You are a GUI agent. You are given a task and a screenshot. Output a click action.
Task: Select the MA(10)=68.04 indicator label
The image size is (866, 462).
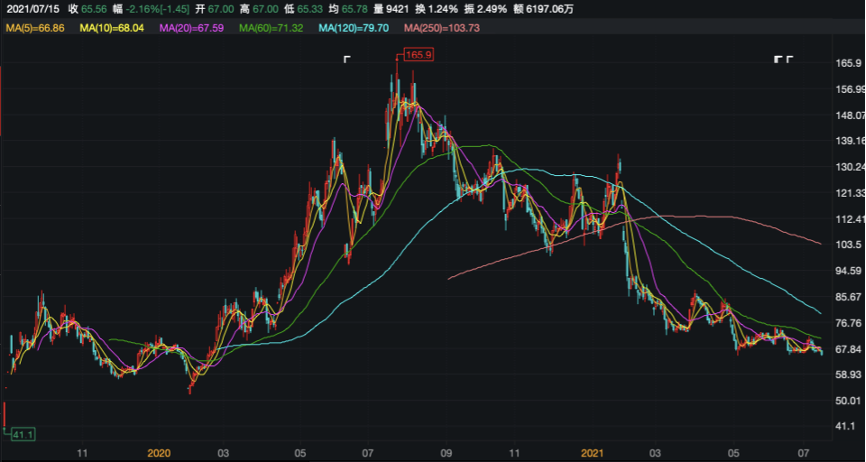(x=112, y=28)
